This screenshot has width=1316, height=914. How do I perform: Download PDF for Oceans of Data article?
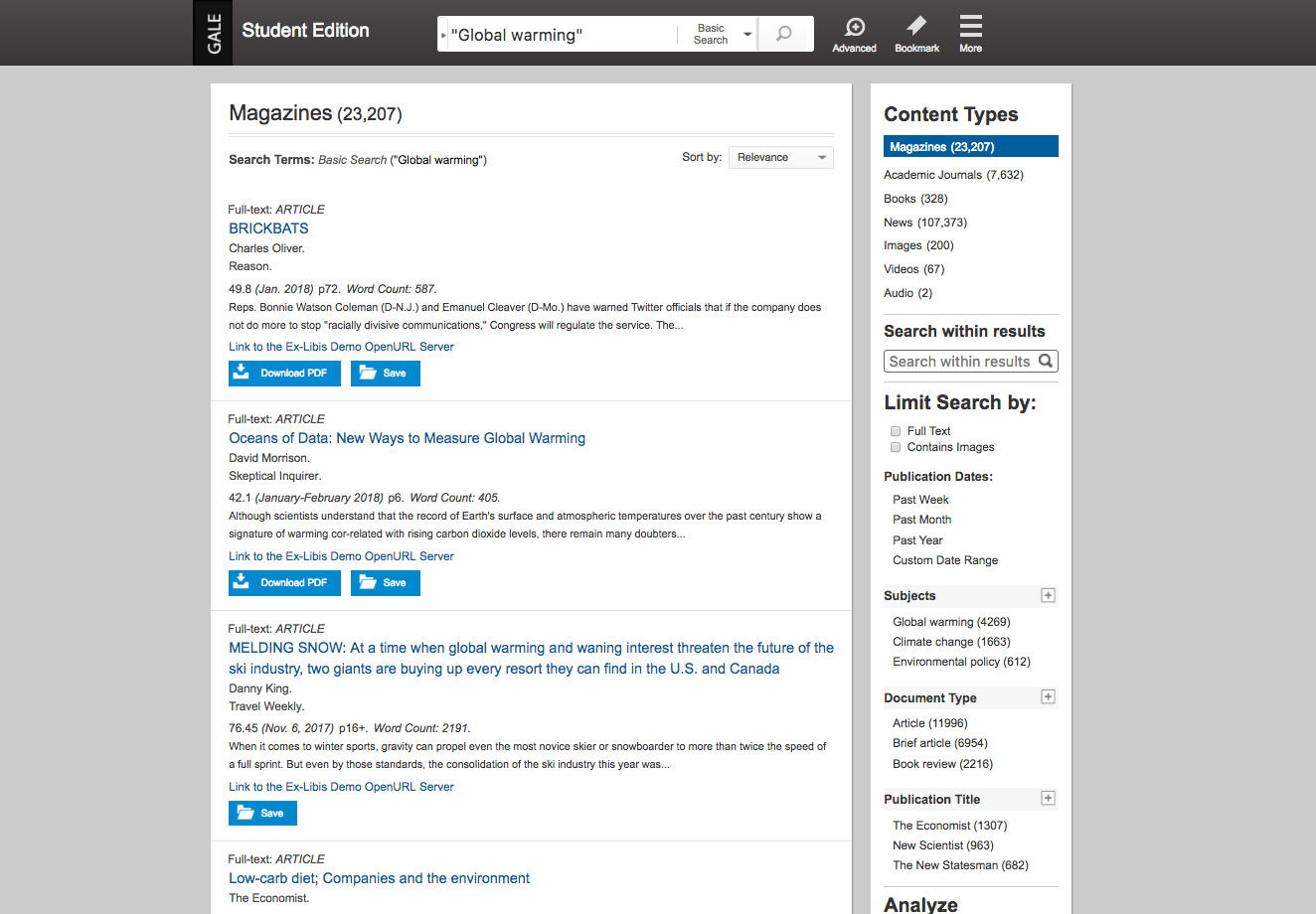[284, 583]
